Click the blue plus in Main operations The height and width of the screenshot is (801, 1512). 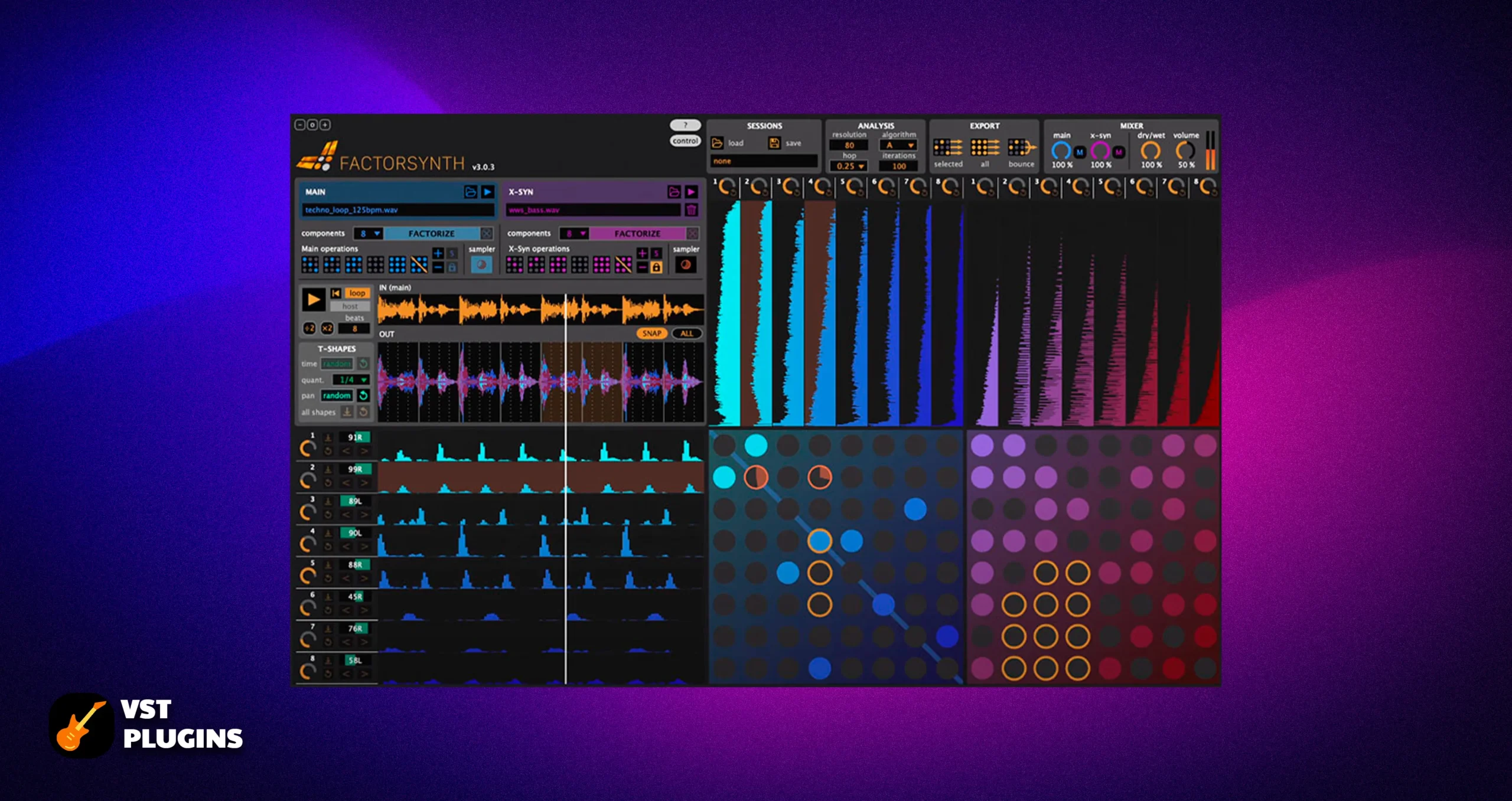[x=438, y=253]
